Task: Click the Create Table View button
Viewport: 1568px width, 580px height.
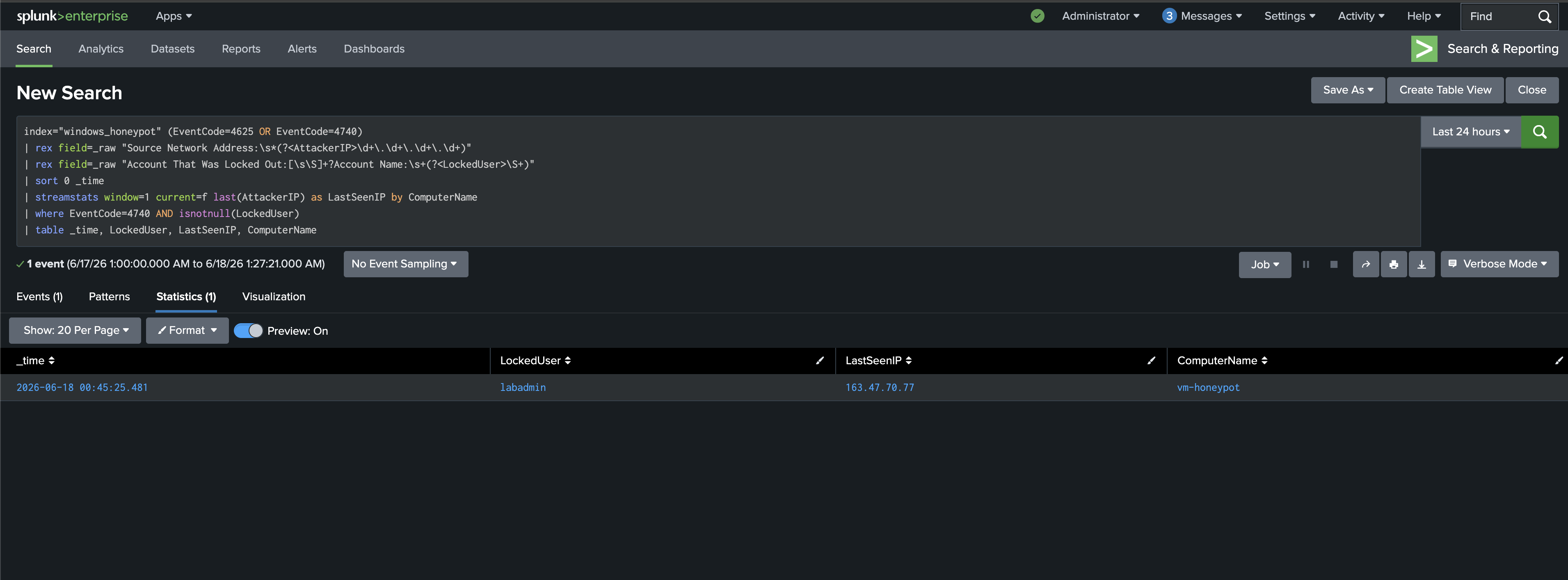Action: tap(1445, 90)
